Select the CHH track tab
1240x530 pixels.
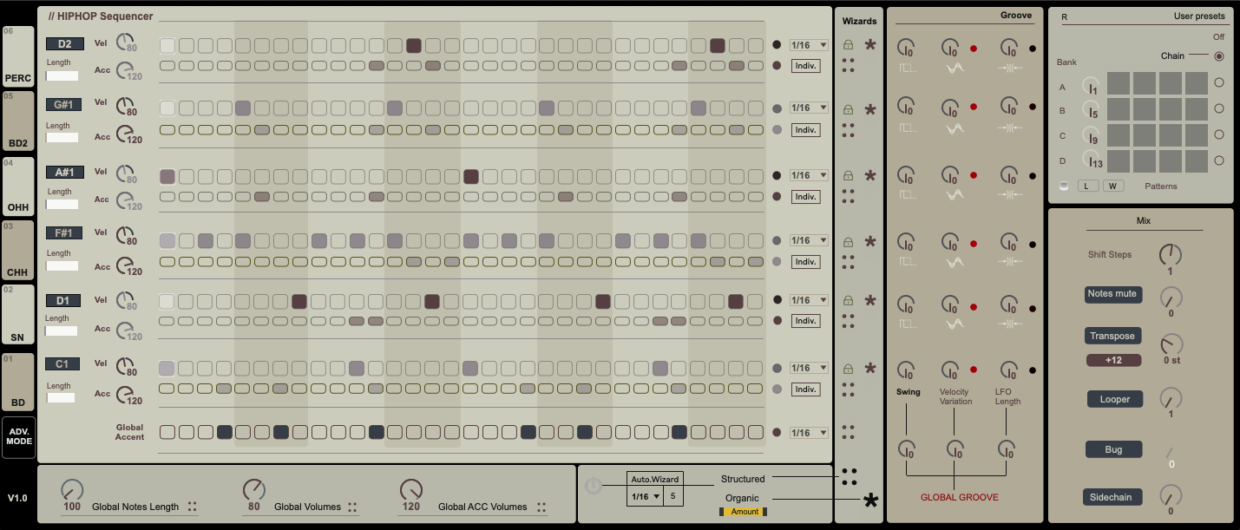[x=18, y=250]
